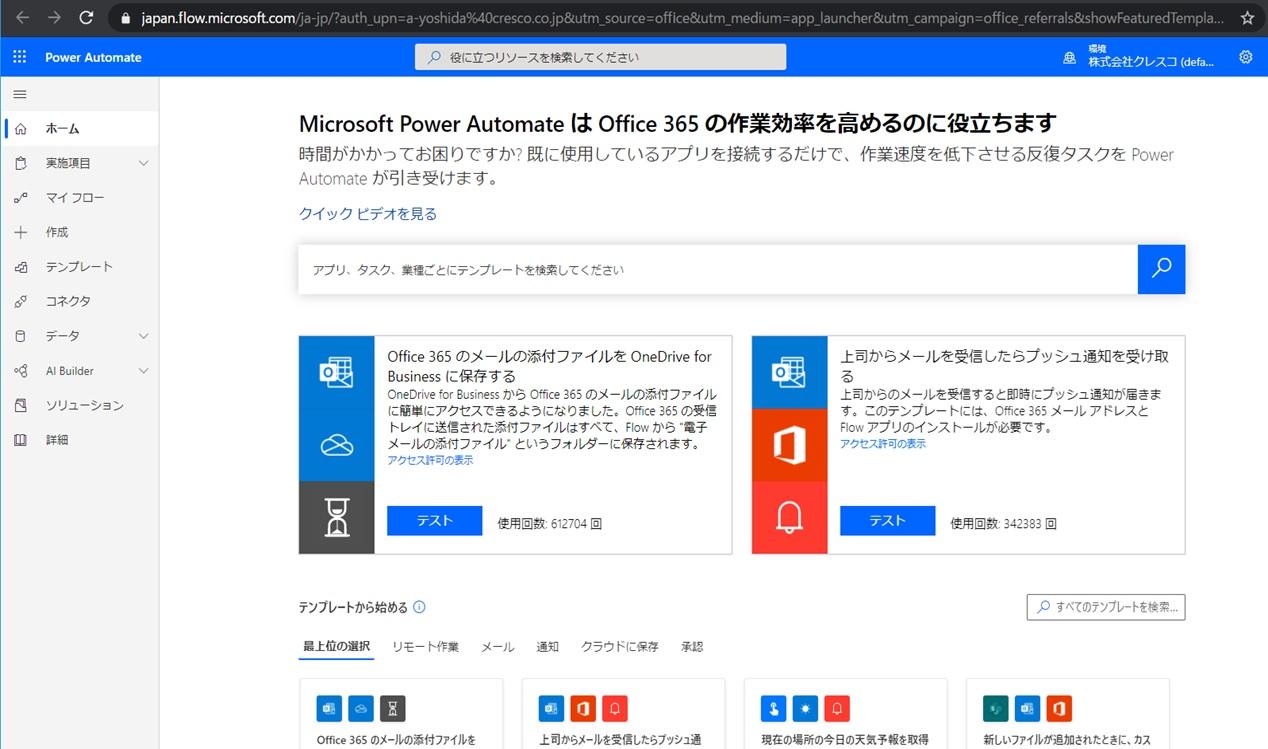This screenshot has width=1268, height=749.
Task: Open the 新しいファイルが追加されたときに thumbnail
Action: tap(1068, 714)
